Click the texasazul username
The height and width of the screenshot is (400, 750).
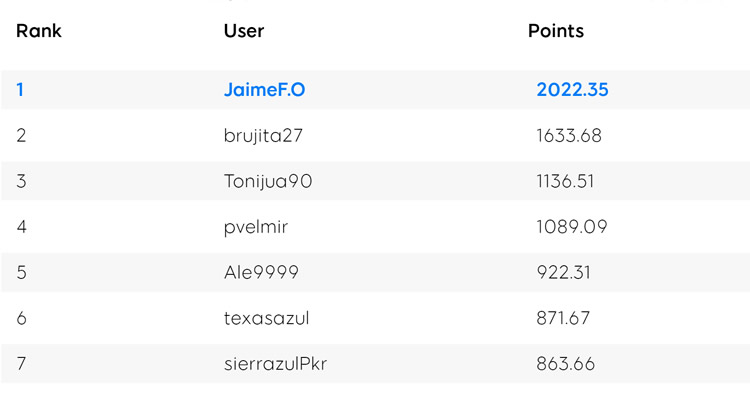point(266,318)
